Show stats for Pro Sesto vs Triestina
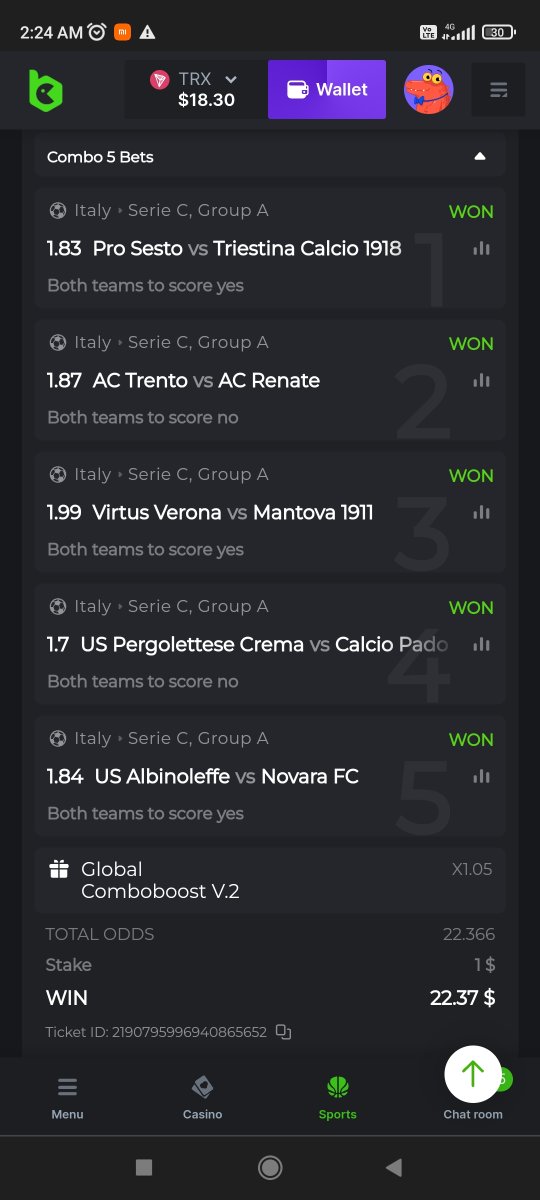The image size is (540, 1200). tap(482, 248)
